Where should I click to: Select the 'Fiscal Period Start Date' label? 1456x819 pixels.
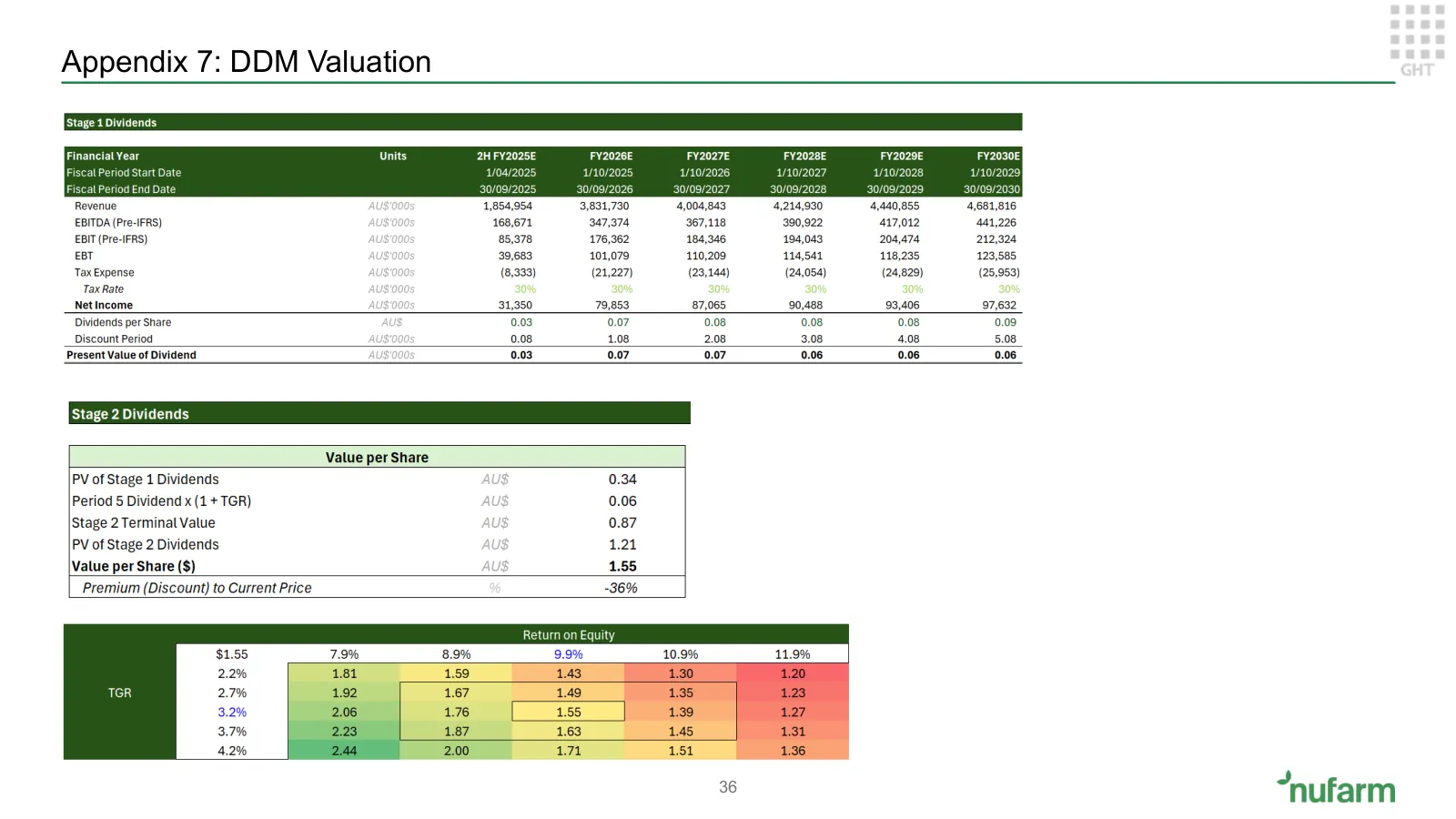click(x=124, y=173)
